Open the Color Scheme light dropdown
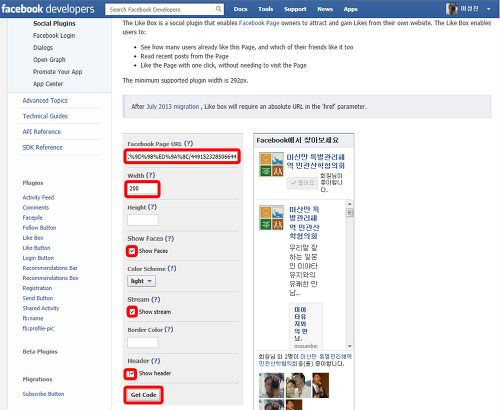Viewport: 500px width, 410px height. click(x=141, y=281)
